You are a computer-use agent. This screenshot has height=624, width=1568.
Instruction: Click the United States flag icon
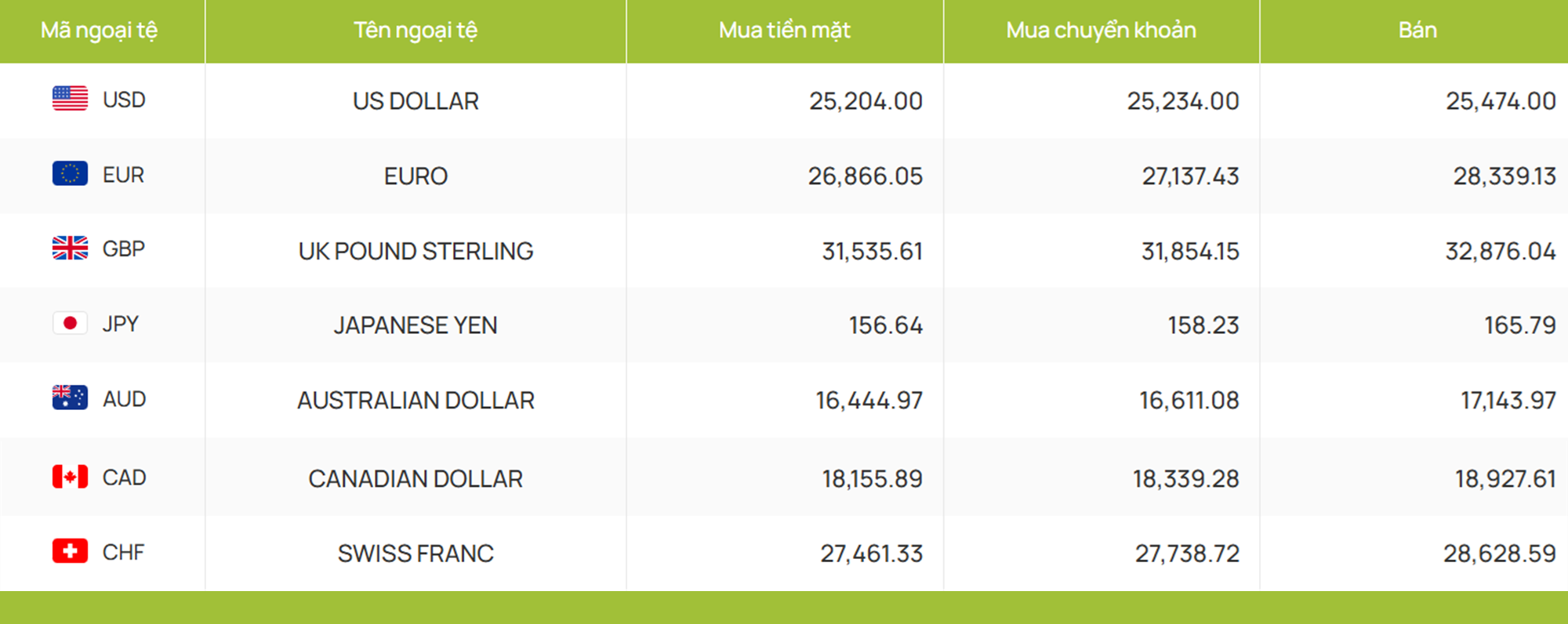pos(70,99)
